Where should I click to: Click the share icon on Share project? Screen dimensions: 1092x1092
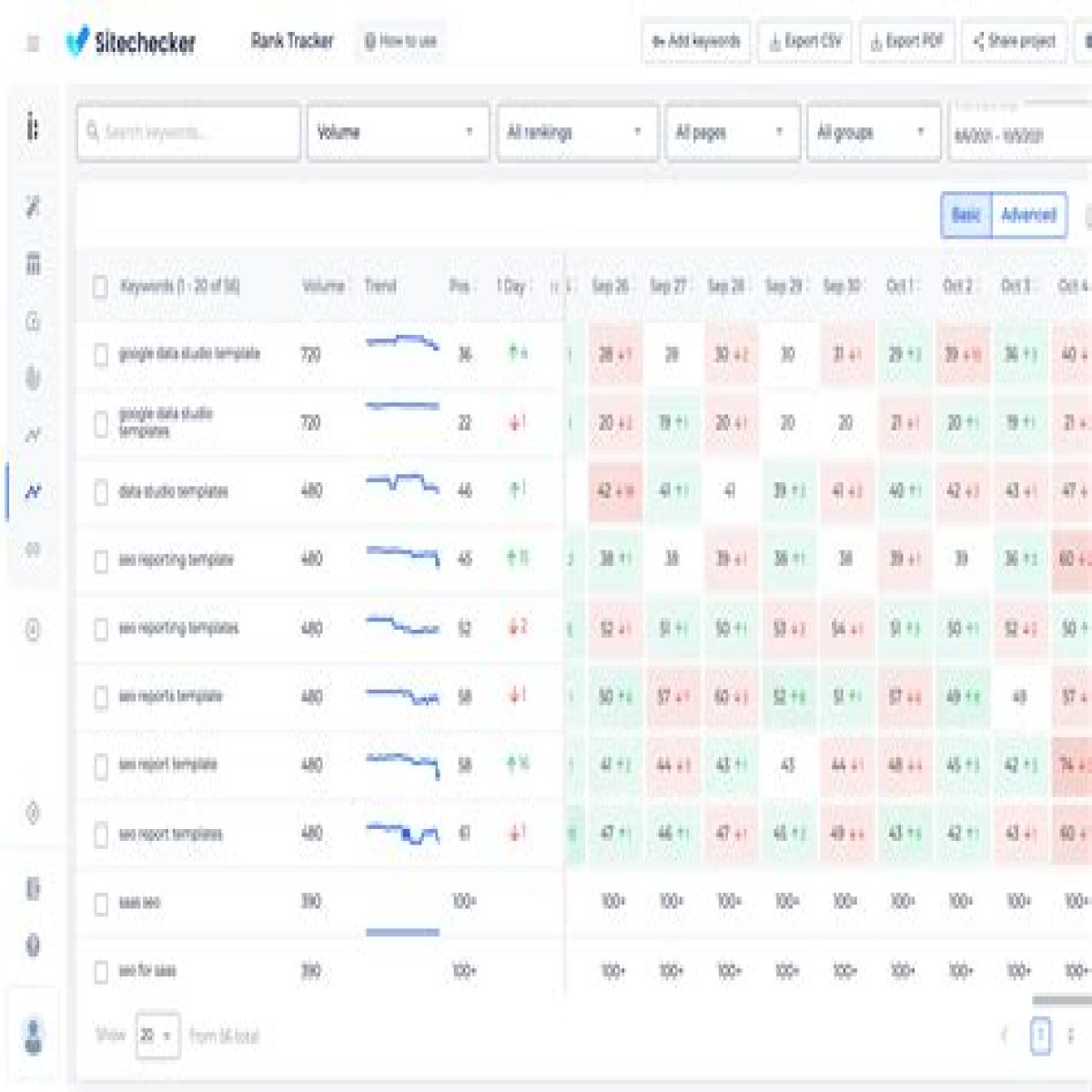[979, 41]
